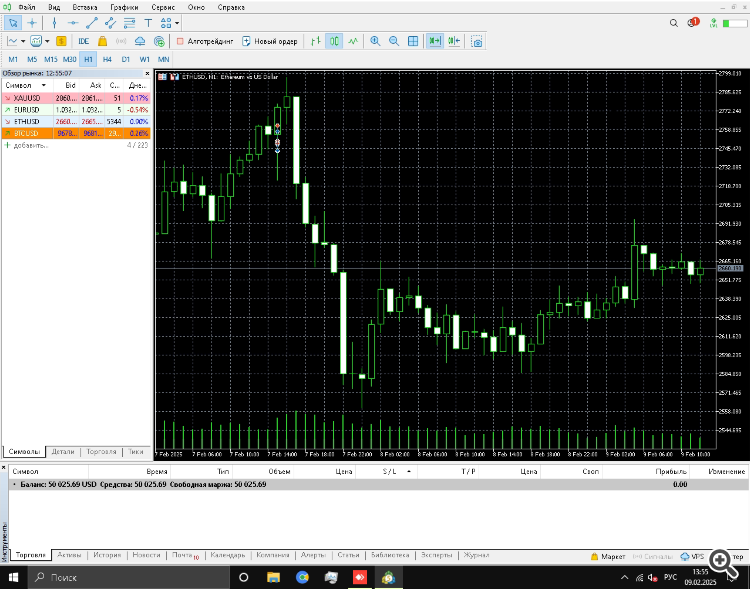Open the notifications icon with red badge
The width and height of the screenshot is (750, 589).
(693, 22)
